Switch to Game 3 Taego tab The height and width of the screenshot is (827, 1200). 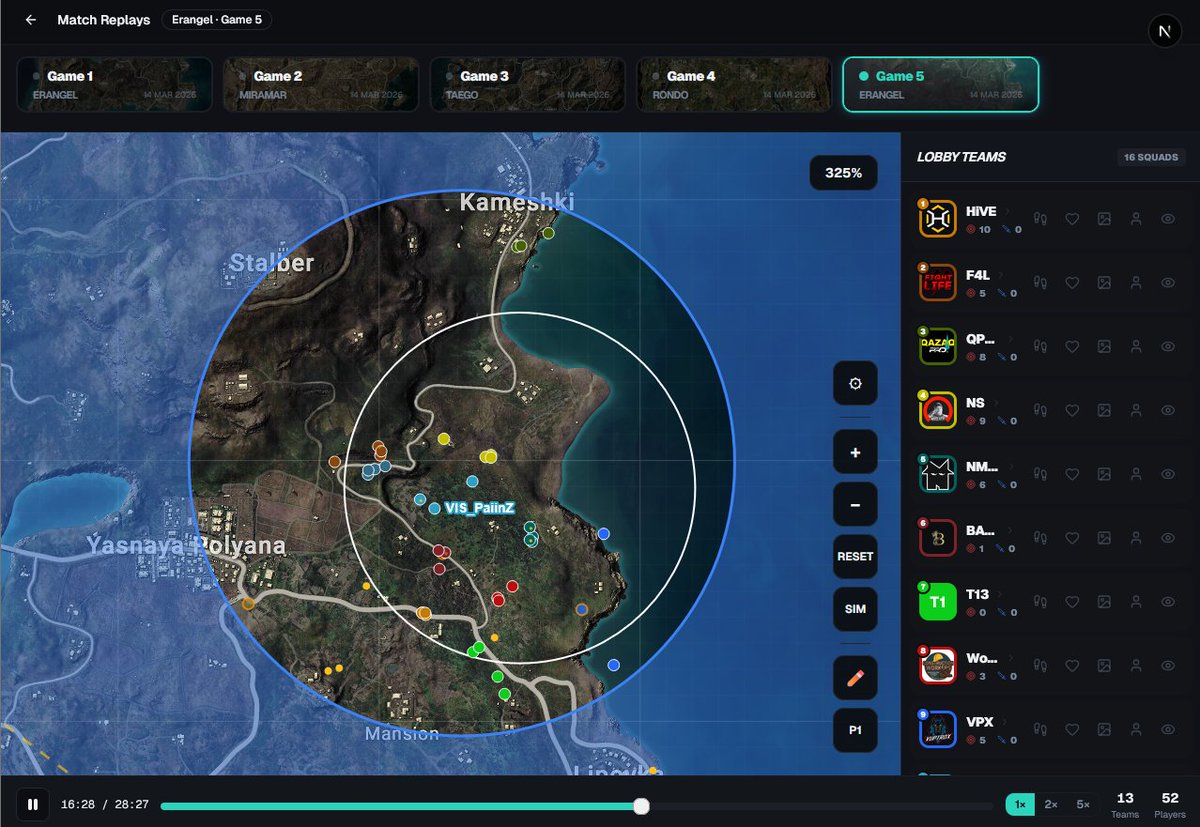pyautogui.click(x=528, y=84)
